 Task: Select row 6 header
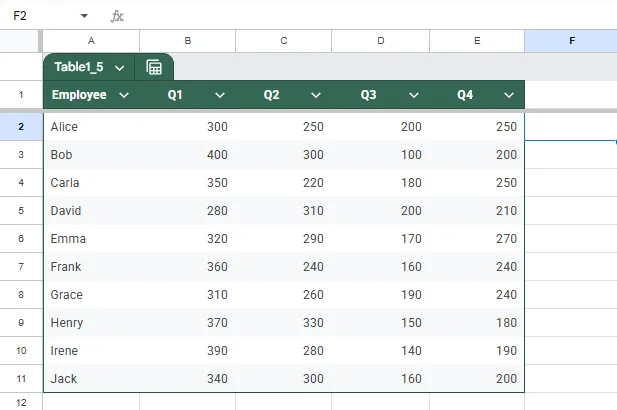[x=21, y=238]
